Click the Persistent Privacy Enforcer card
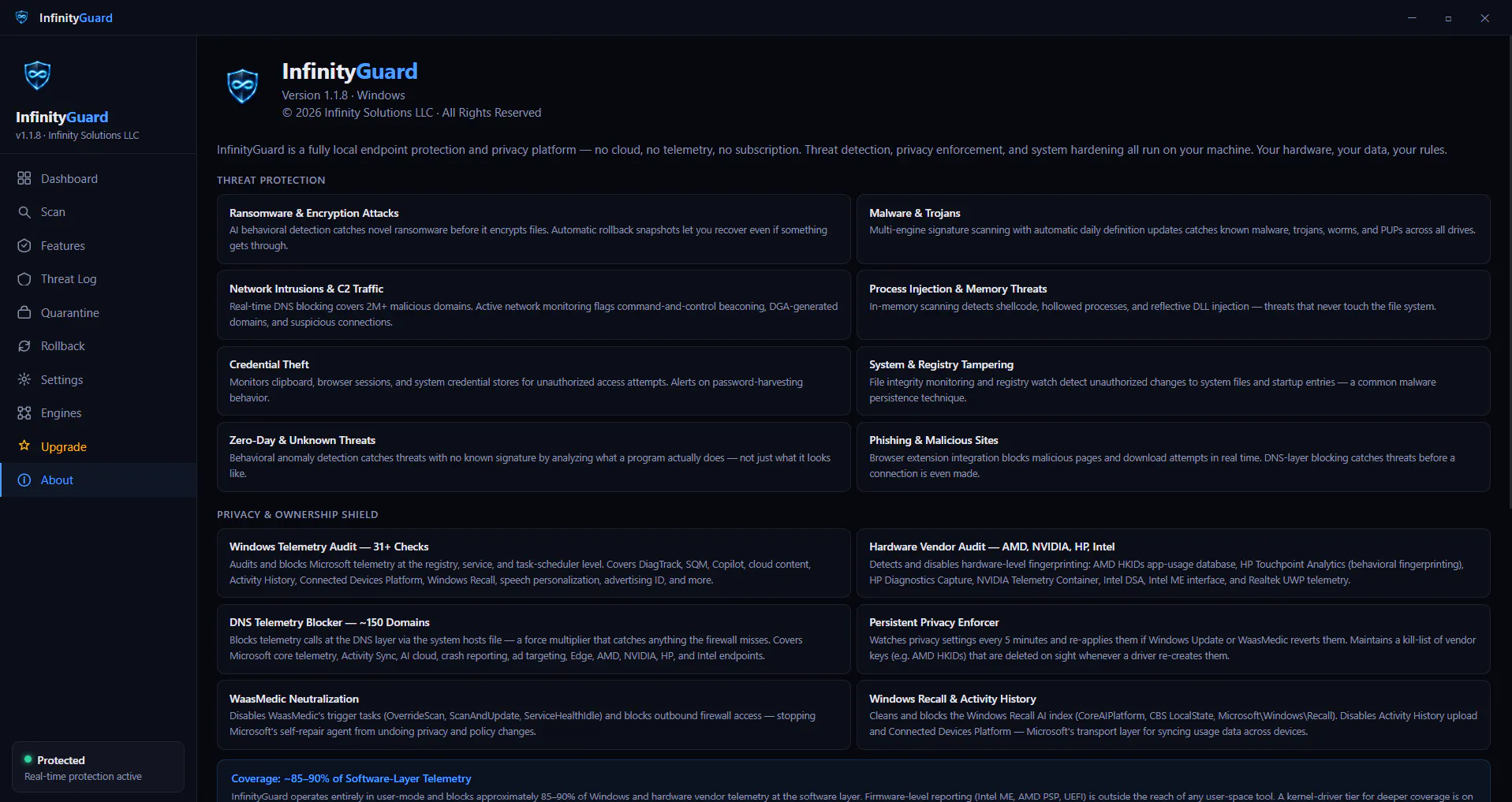1512x802 pixels. [x=1173, y=639]
